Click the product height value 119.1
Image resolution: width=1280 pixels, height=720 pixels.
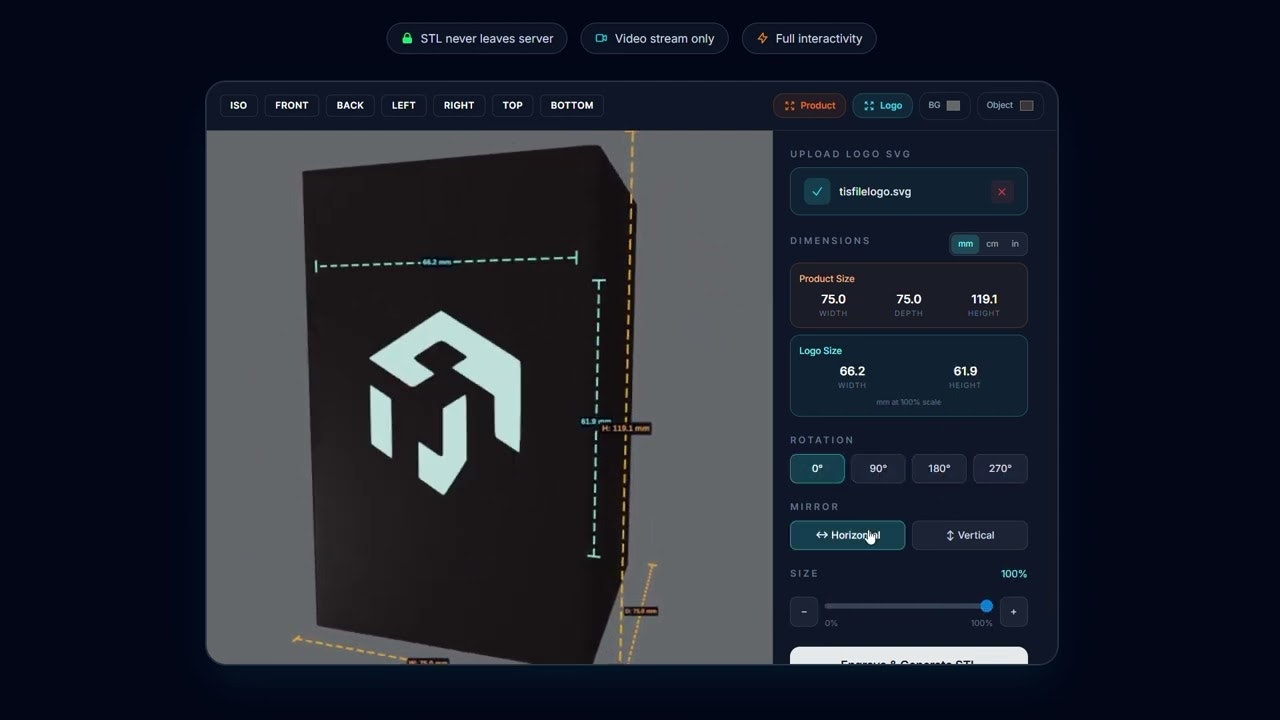coord(984,299)
